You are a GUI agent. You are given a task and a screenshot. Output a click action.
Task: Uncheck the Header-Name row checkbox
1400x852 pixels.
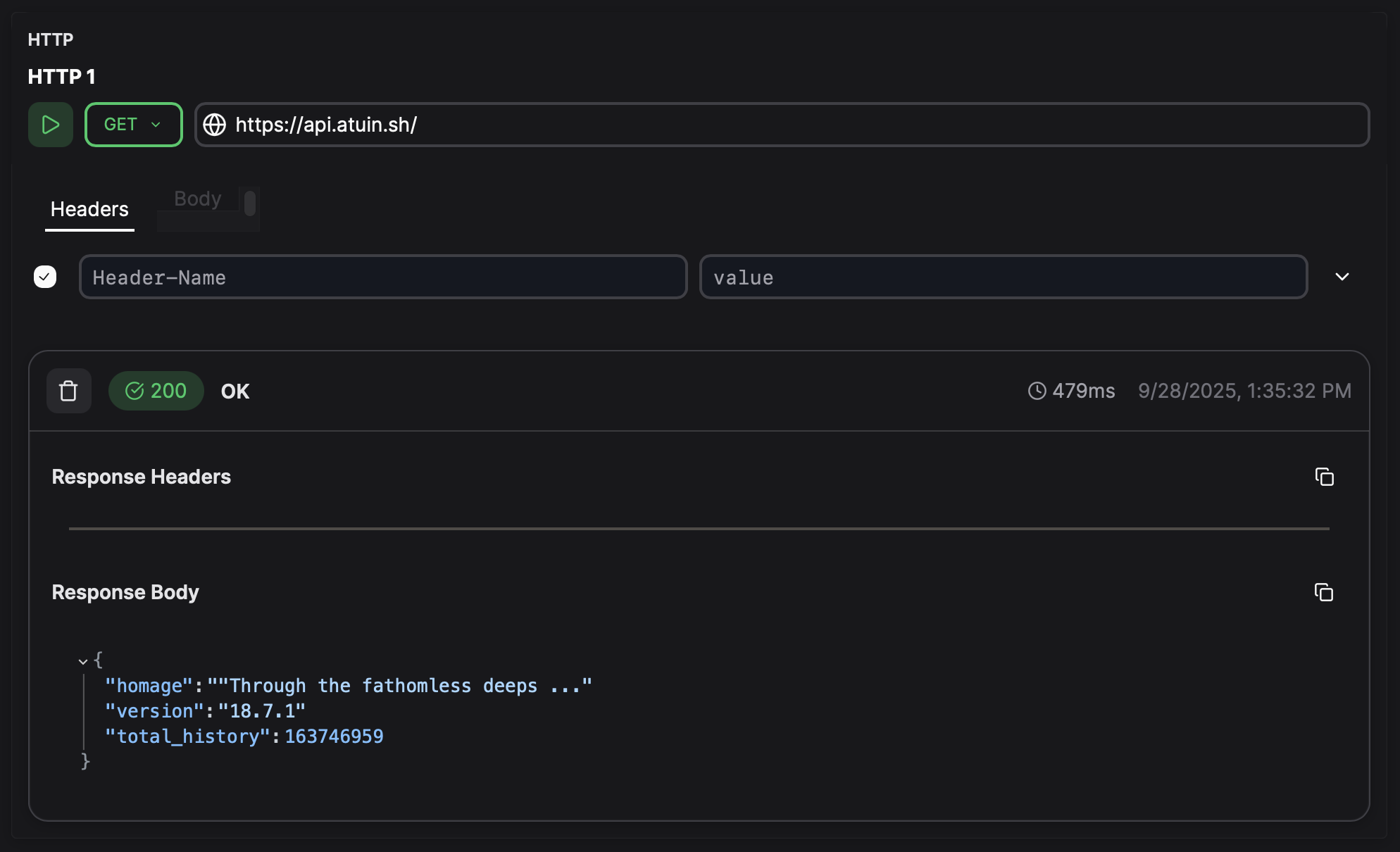pyautogui.click(x=45, y=277)
